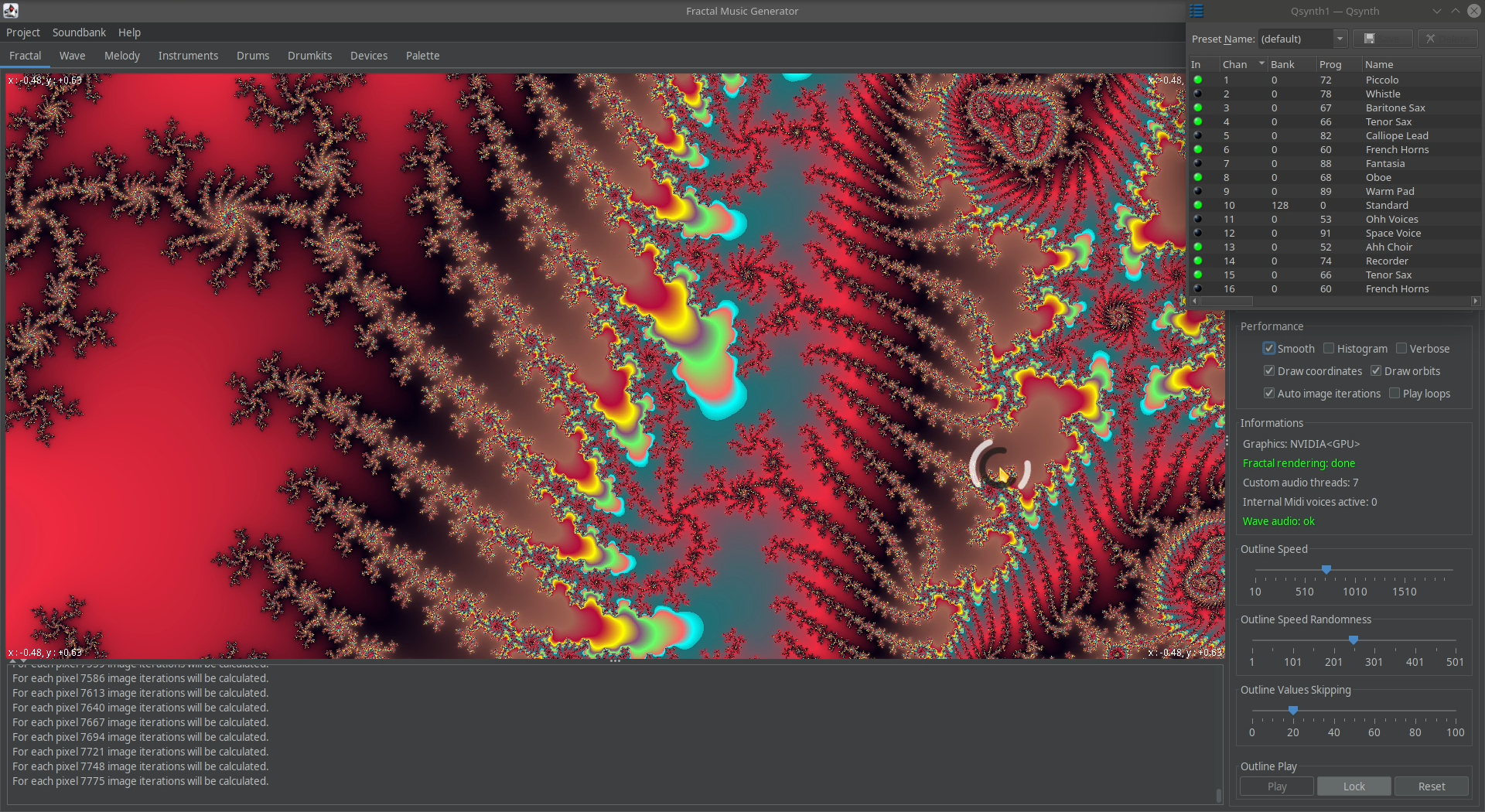Click the Piccolo name cell in Qsynth

1382,80
